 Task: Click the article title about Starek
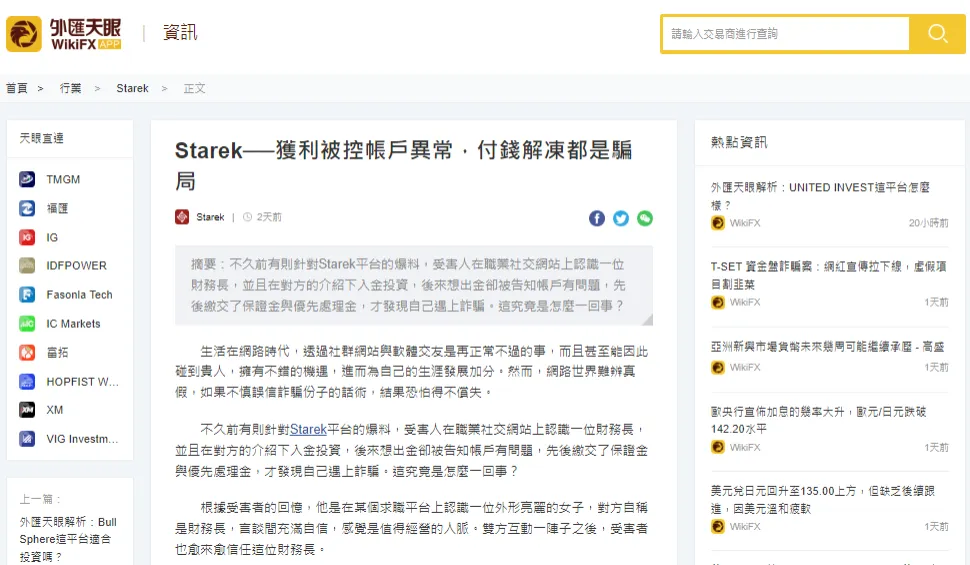click(x=403, y=165)
